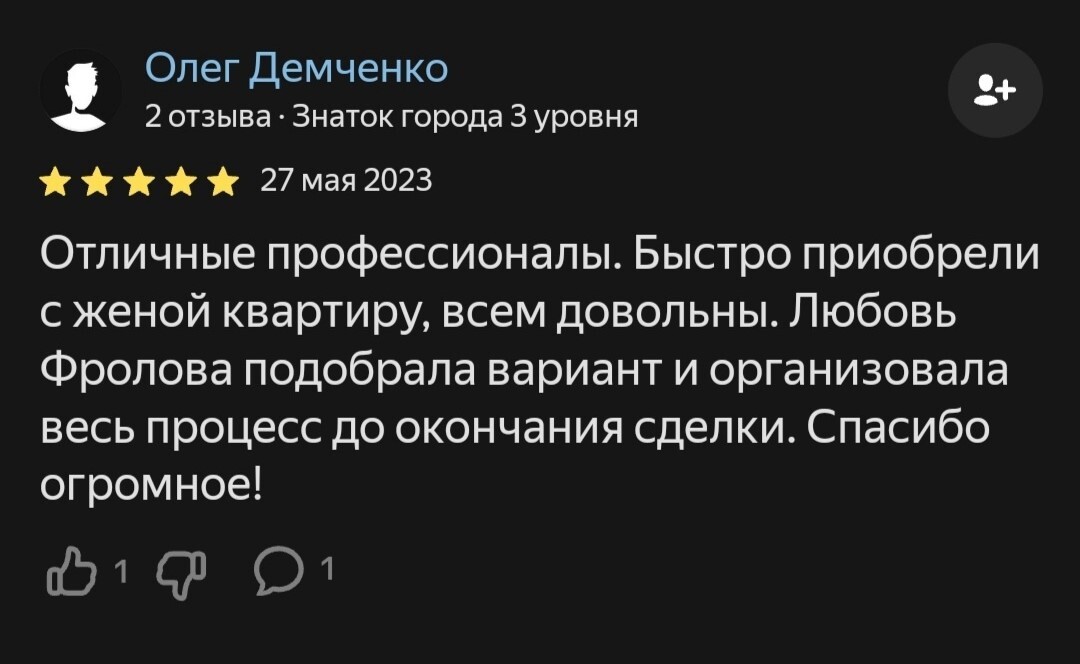This screenshot has width=1080, height=664.
Task: Click the review date 27 мая 2023
Action: [346, 181]
